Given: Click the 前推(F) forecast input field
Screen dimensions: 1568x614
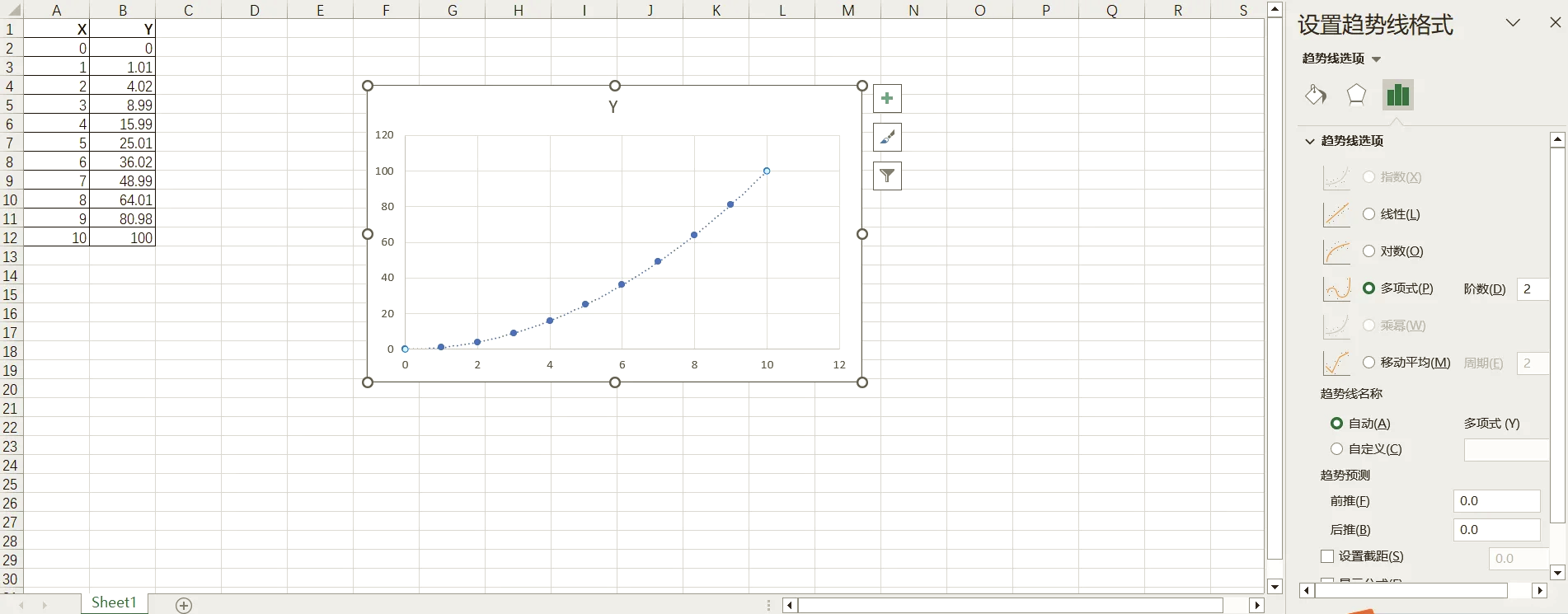Looking at the screenshot, I should [1496, 501].
